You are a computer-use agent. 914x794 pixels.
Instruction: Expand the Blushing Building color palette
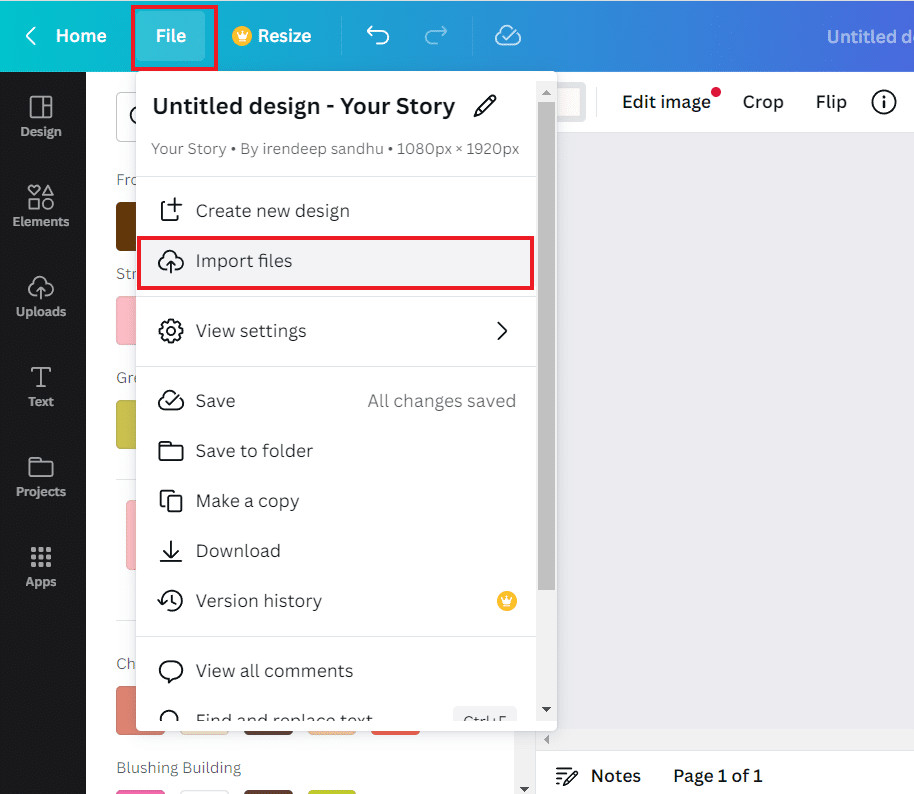tap(178, 767)
